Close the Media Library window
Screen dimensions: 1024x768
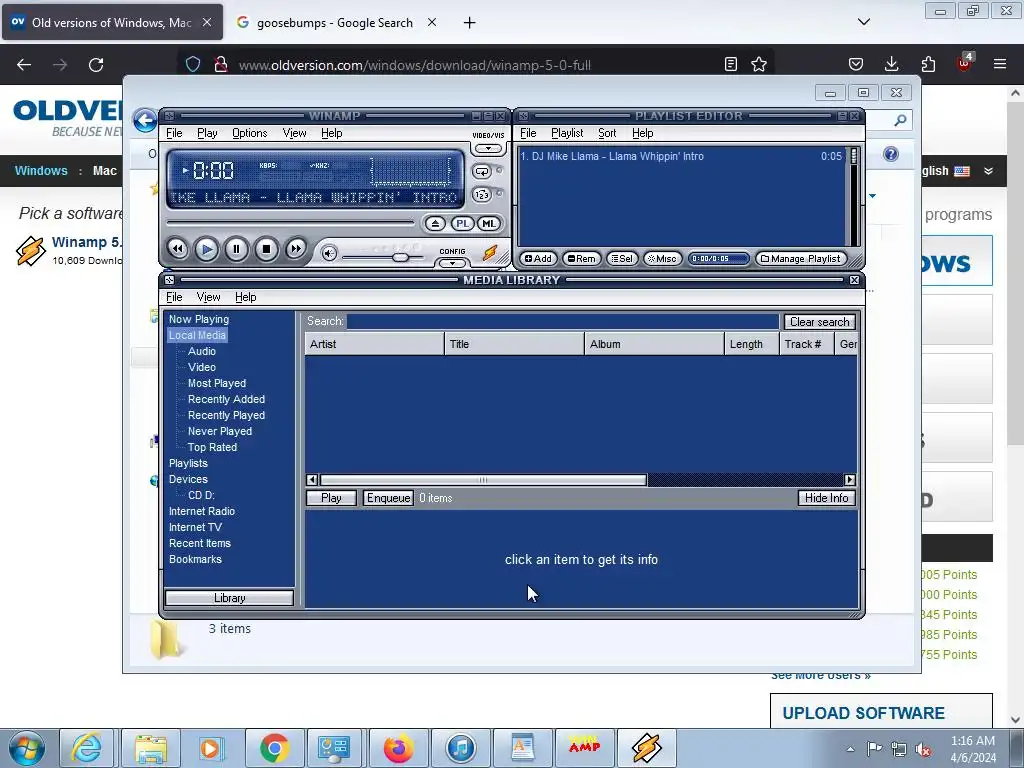pyautogui.click(x=854, y=280)
